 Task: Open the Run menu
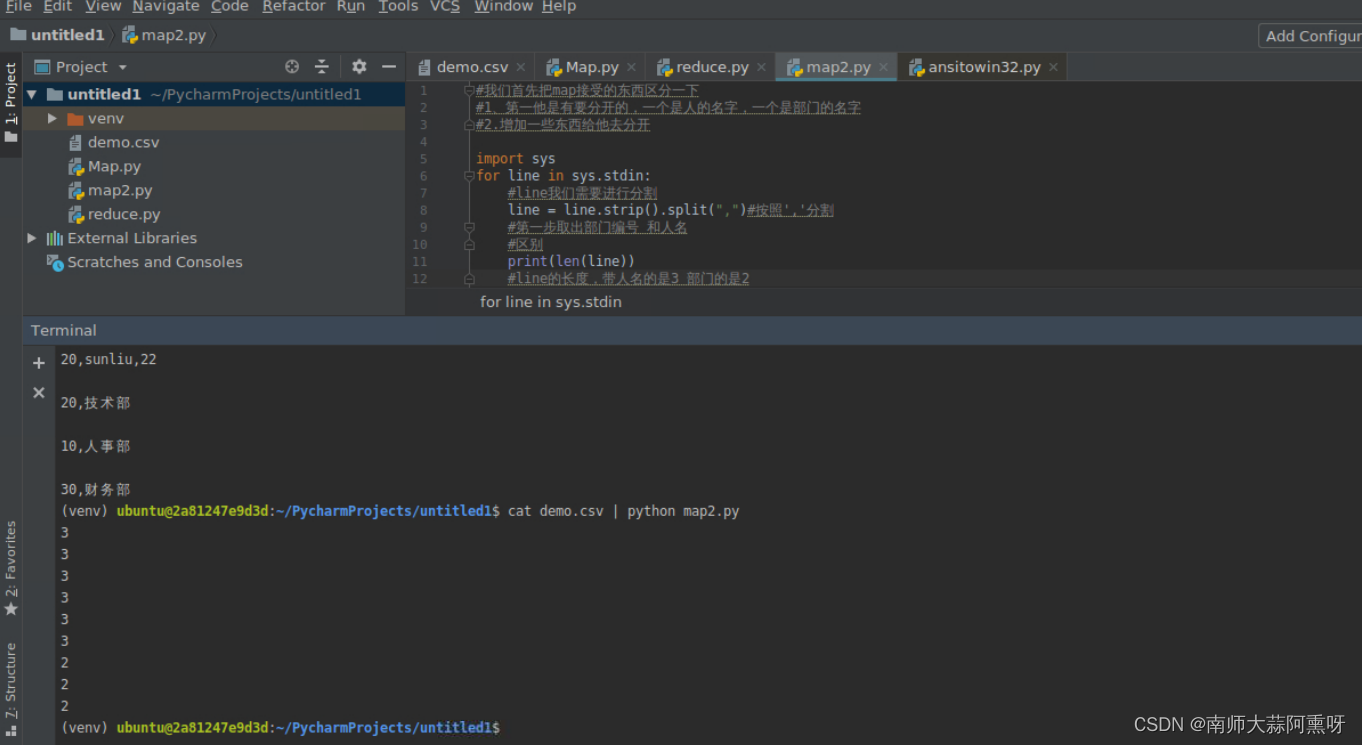[350, 6]
